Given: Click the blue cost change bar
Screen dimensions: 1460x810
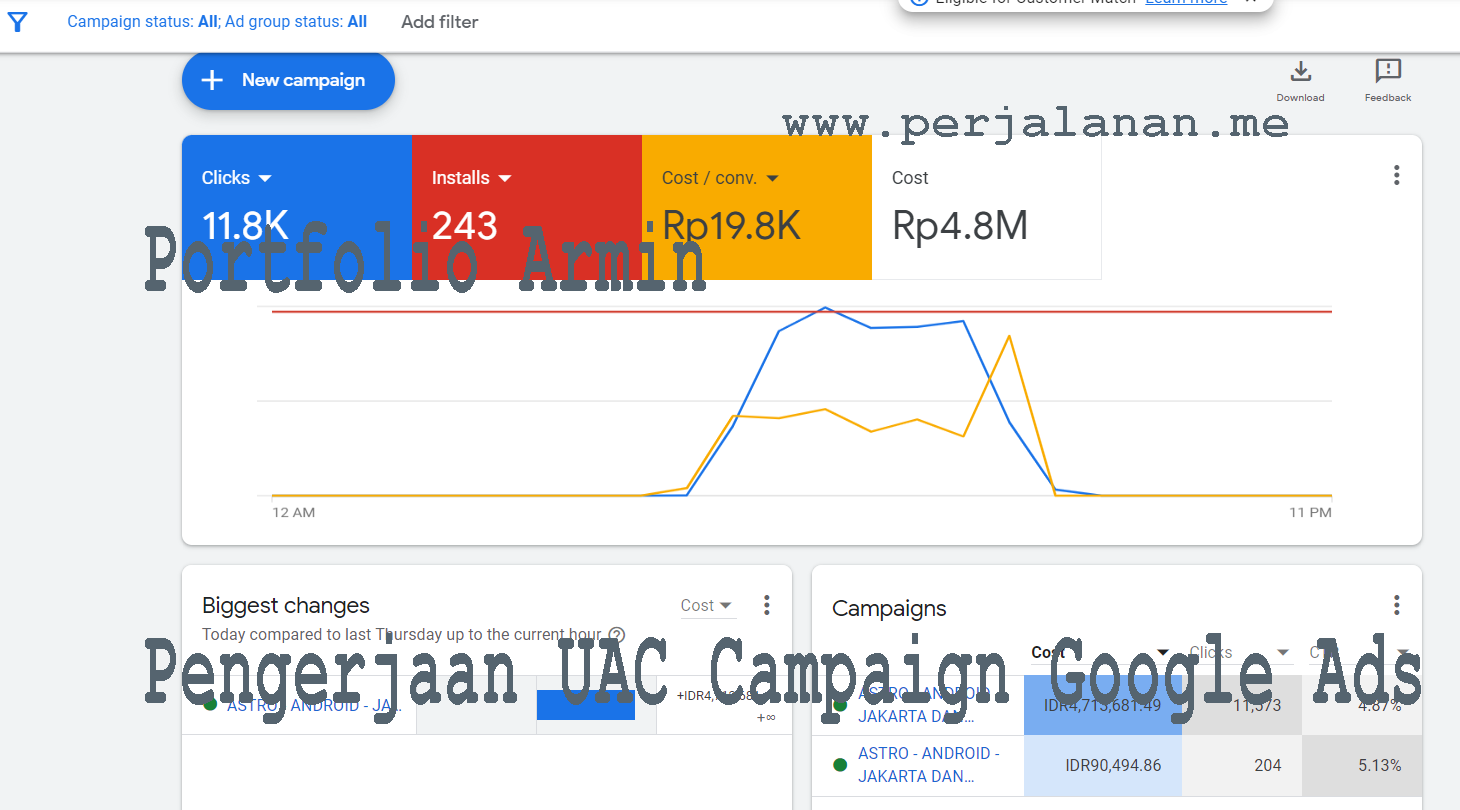Looking at the screenshot, I should point(586,705).
